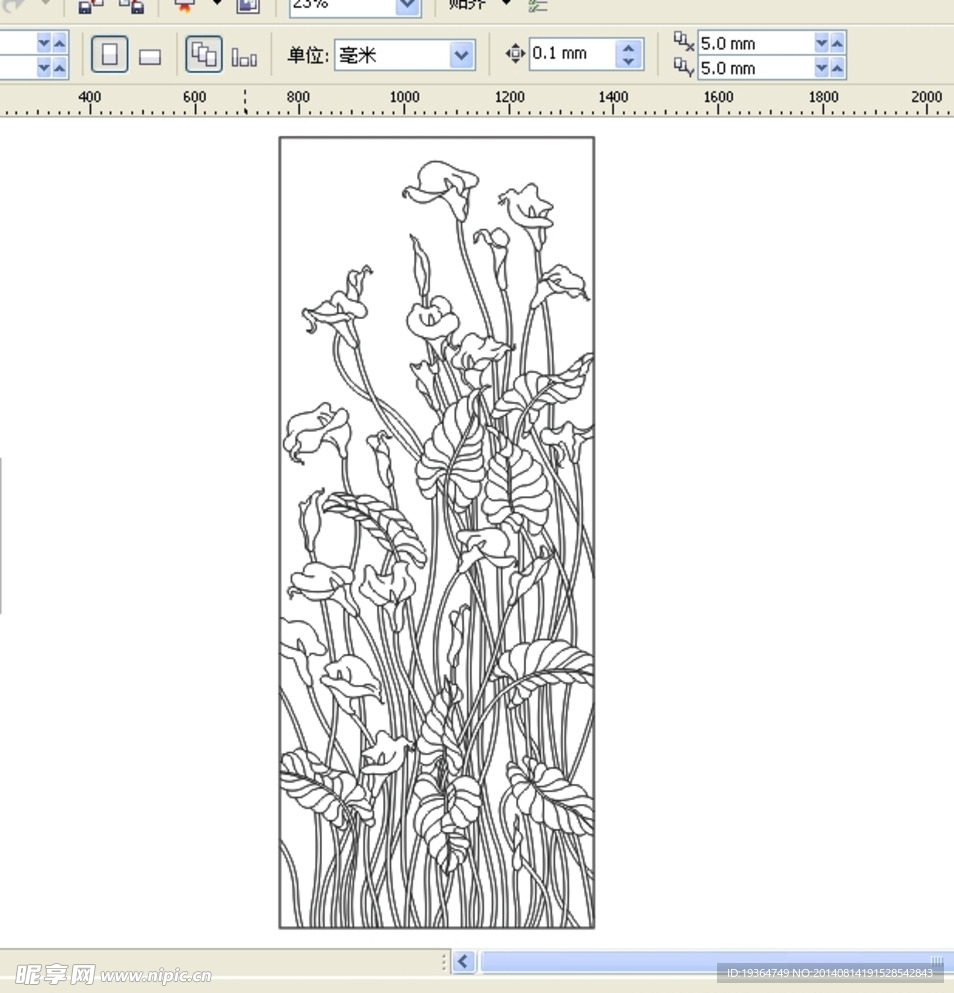
Task: Click the upper 5.0 mm duplicate distance field
Action: [x=753, y=43]
